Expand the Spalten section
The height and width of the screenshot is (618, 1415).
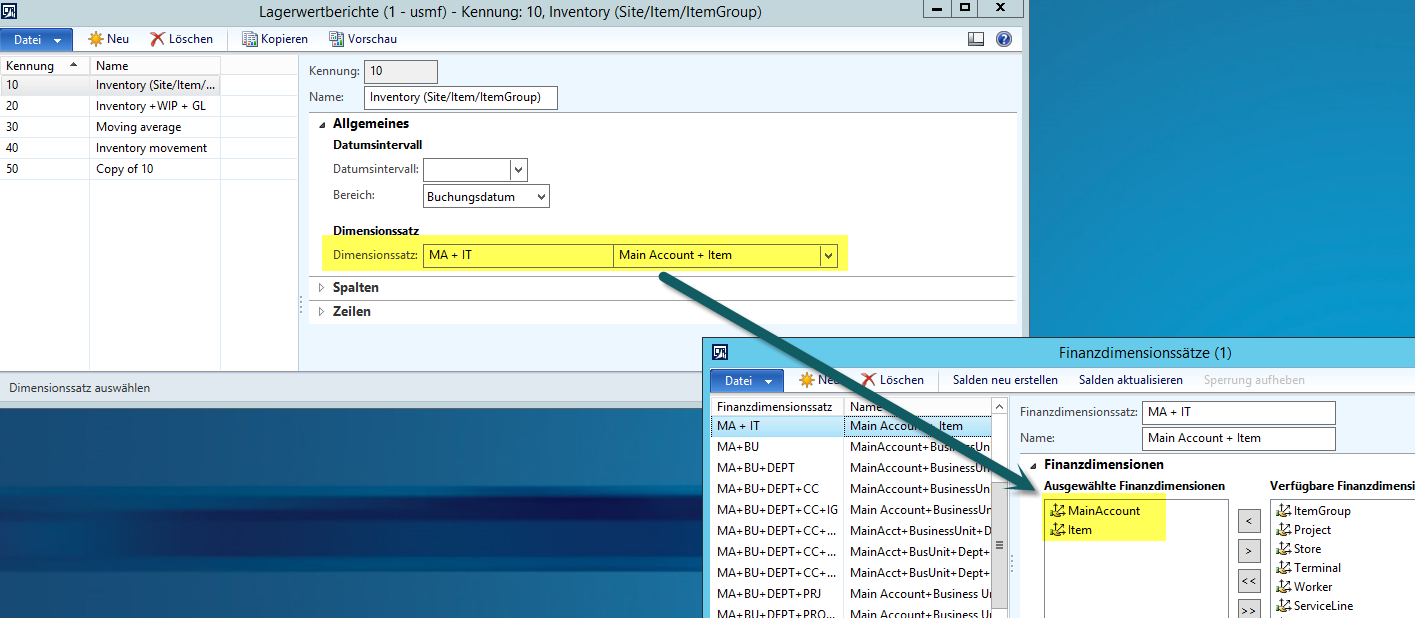[x=322, y=288]
